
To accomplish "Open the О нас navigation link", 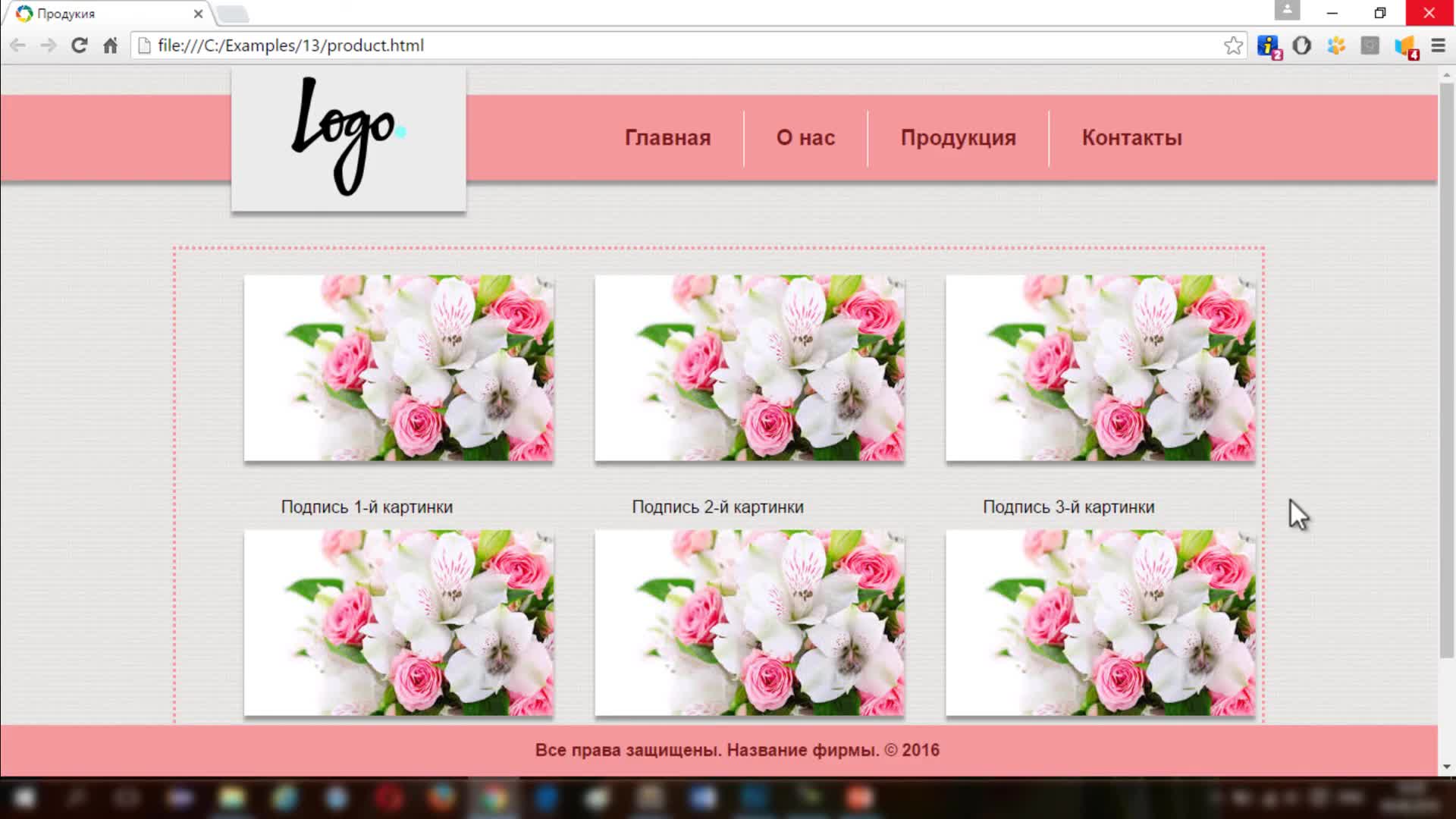I will (805, 138).
